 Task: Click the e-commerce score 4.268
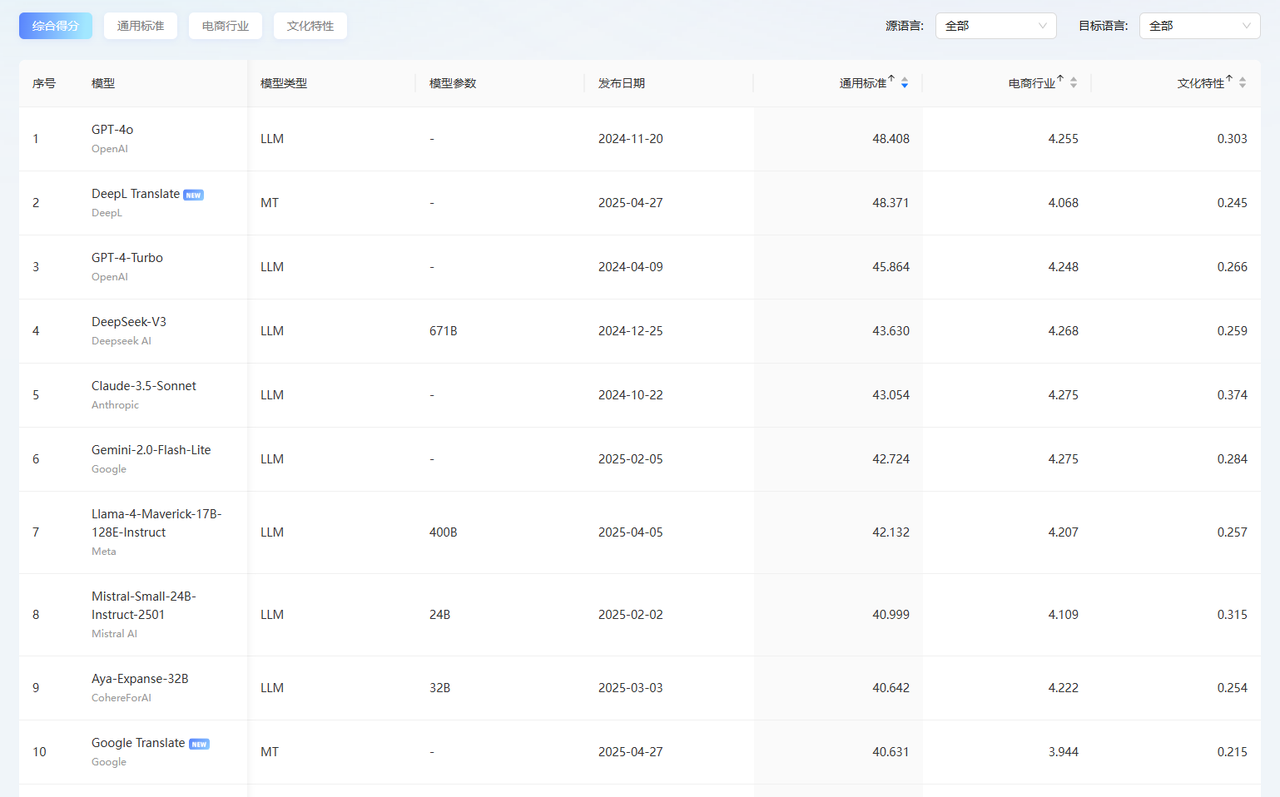coord(1063,331)
